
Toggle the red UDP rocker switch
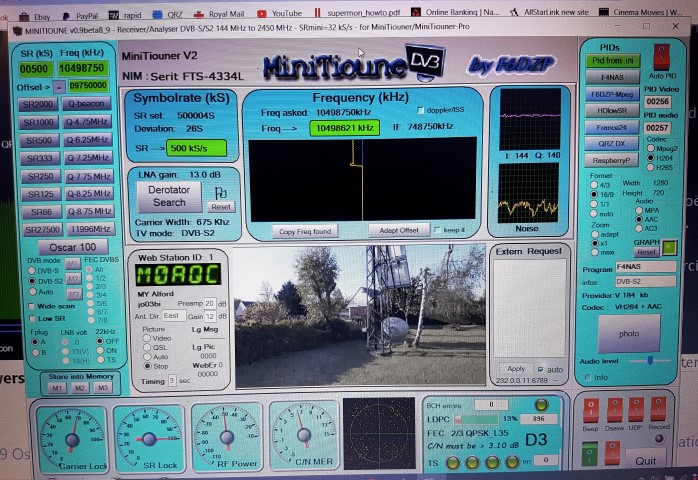pos(636,409)
